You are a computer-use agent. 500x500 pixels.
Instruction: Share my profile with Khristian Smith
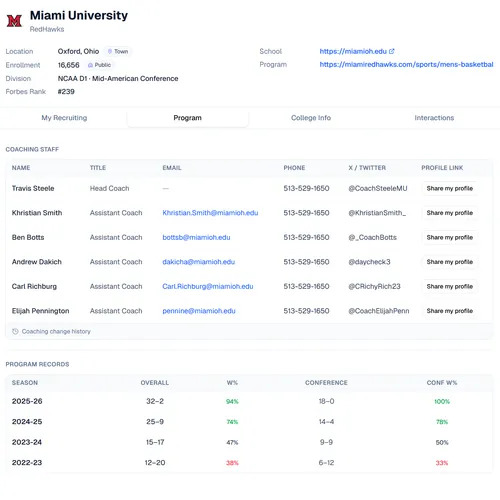[450, 213]
